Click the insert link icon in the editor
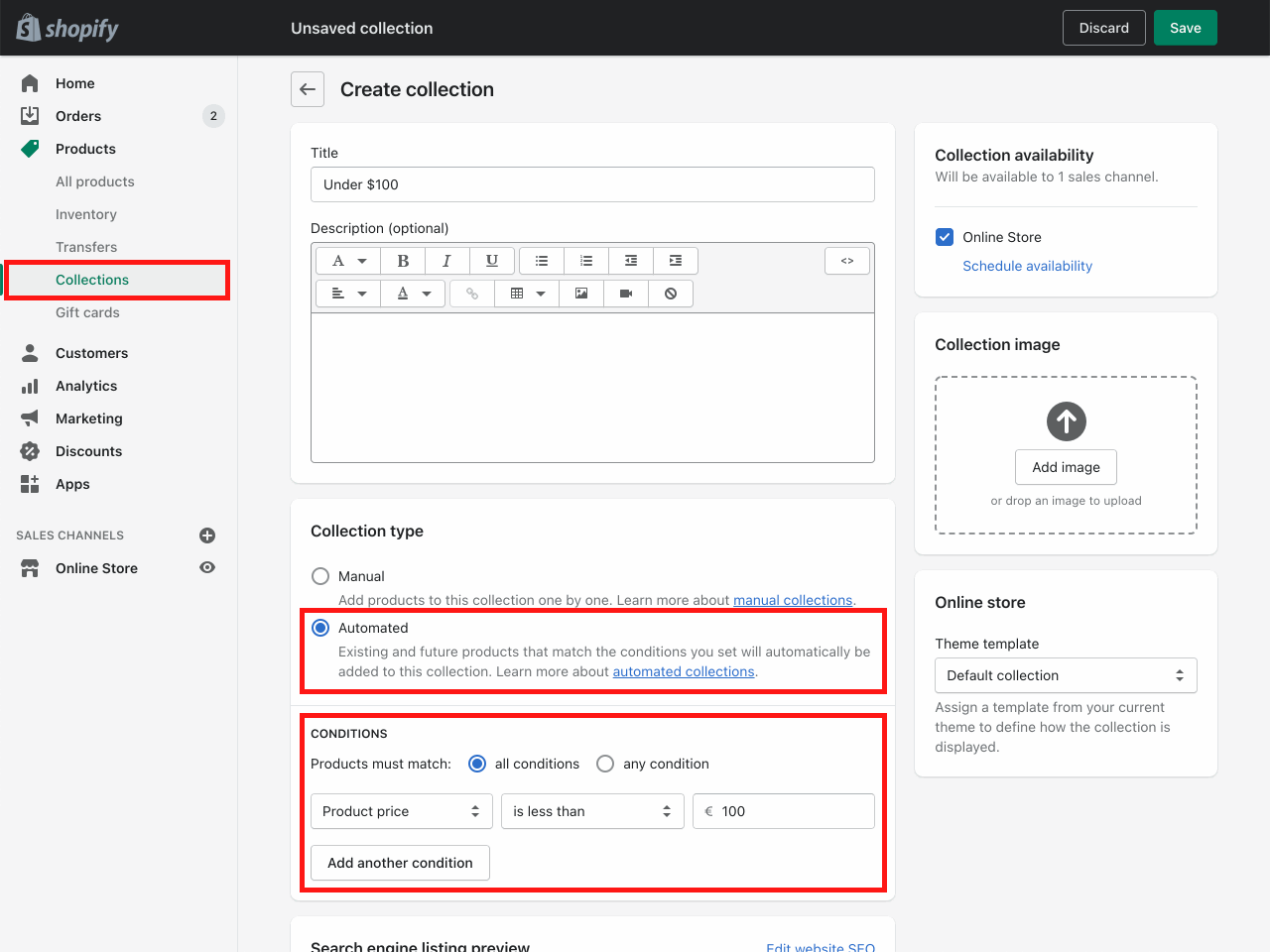The width and height of the screenshot is (1270, 952). tap(471, 293)
